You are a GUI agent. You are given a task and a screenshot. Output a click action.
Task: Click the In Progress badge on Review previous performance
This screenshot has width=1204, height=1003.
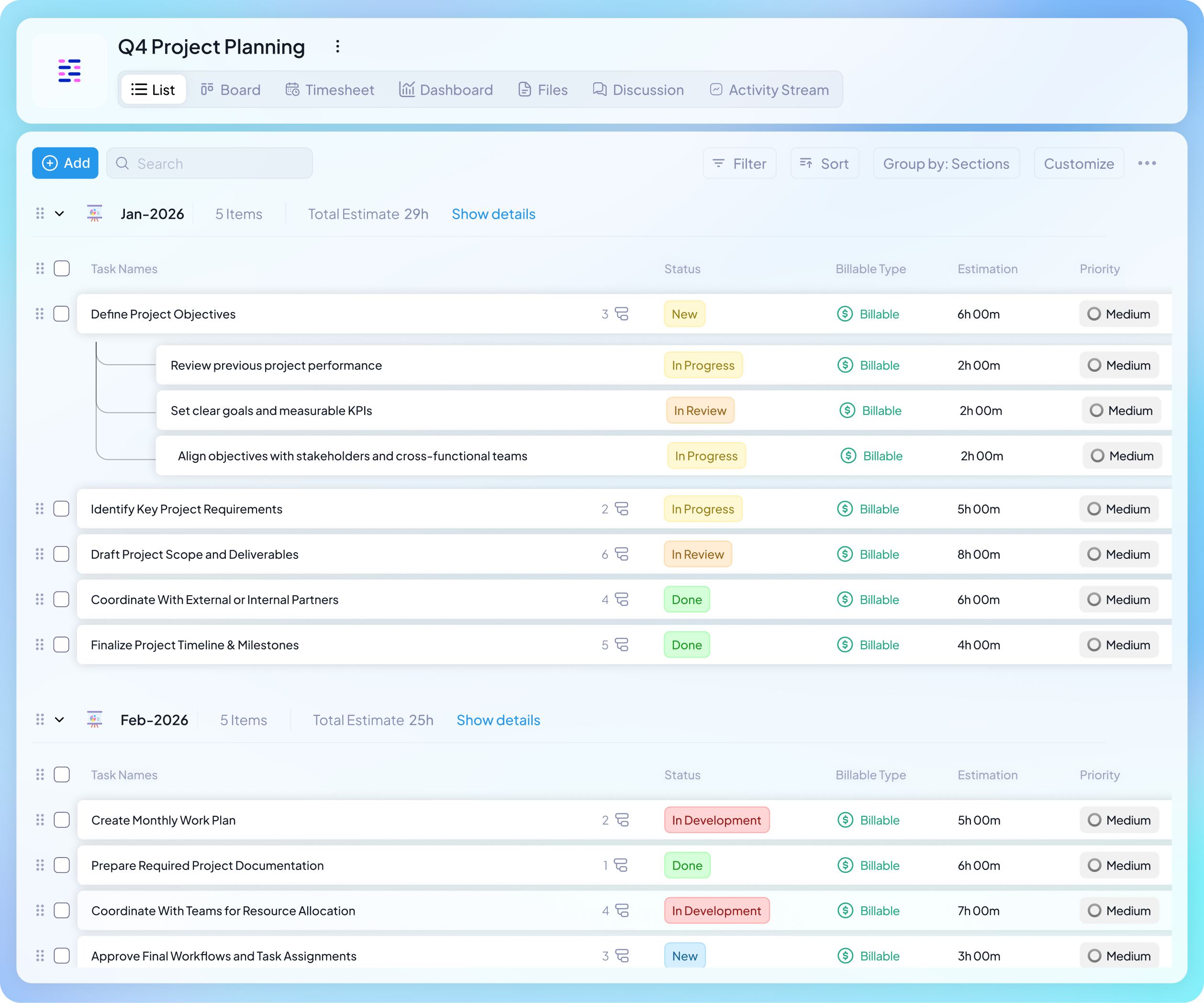pos(703,365)
